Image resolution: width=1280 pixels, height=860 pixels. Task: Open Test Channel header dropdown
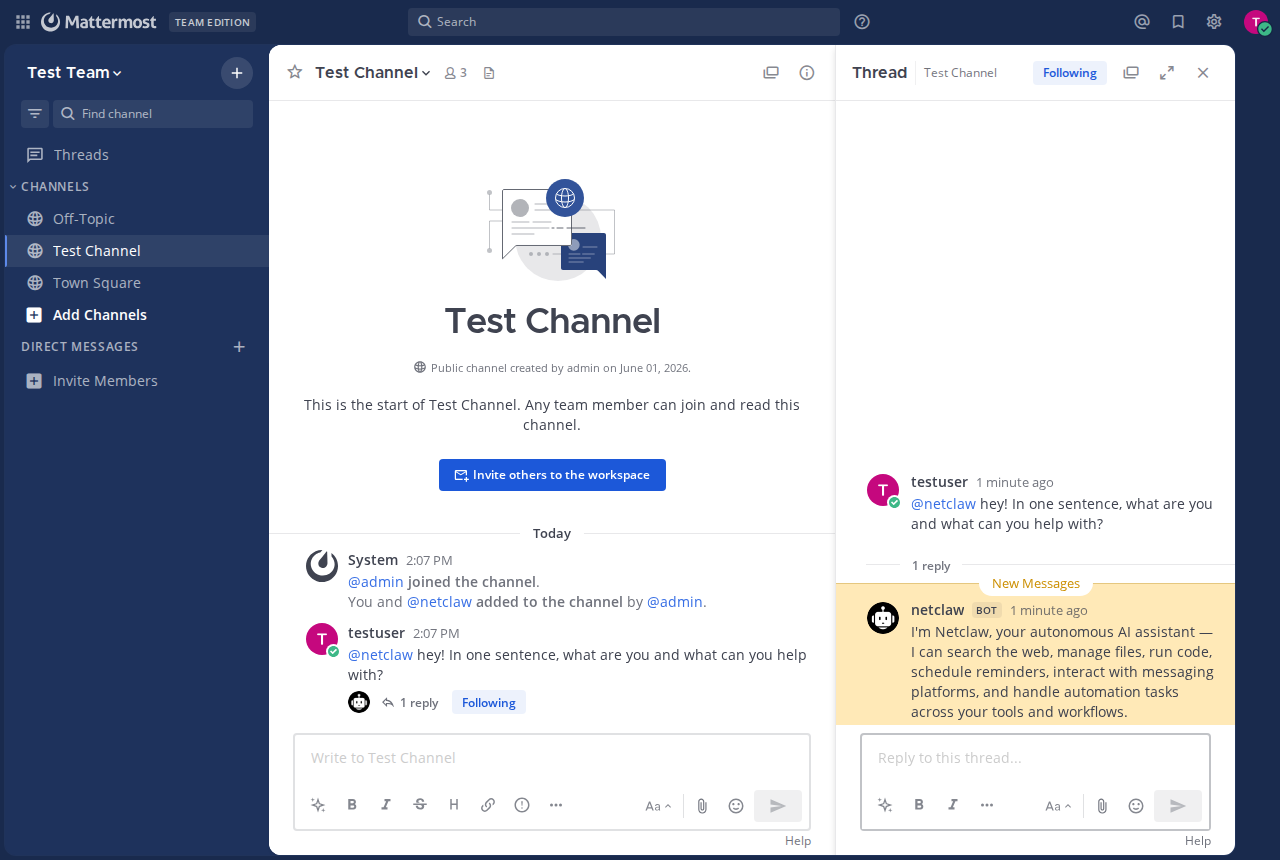(373, 72)
